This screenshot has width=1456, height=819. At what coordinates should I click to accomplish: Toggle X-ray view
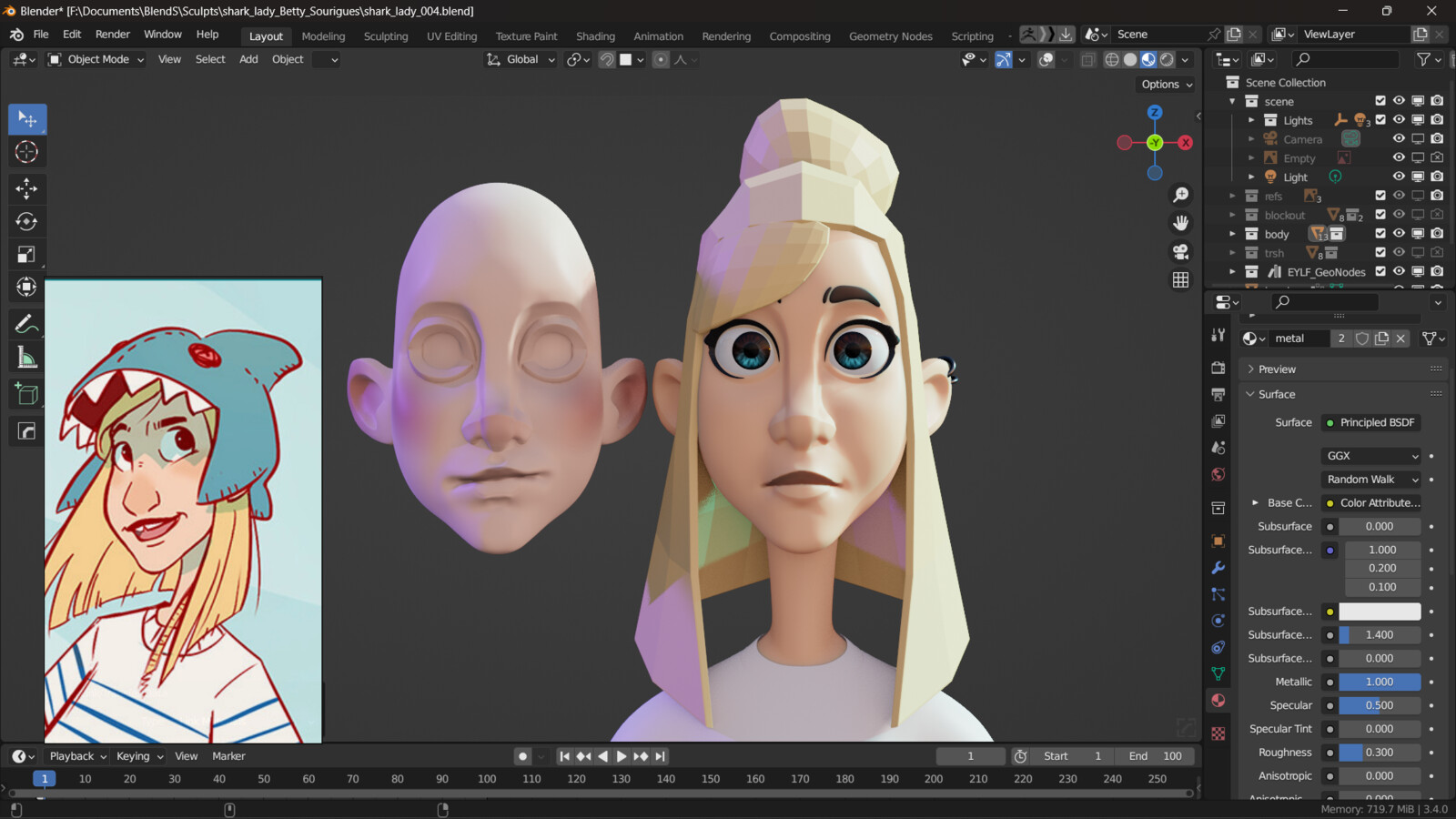[1087, 59]
